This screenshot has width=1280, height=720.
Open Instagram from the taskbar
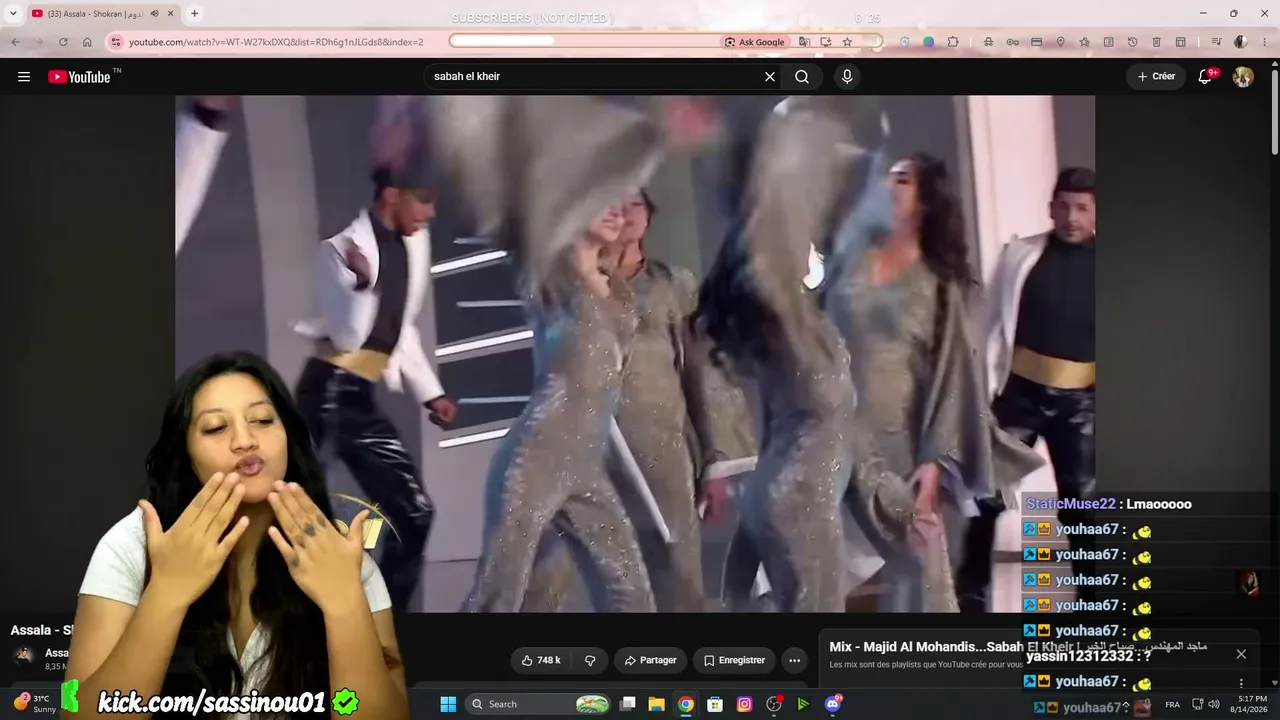coord(744,704)
